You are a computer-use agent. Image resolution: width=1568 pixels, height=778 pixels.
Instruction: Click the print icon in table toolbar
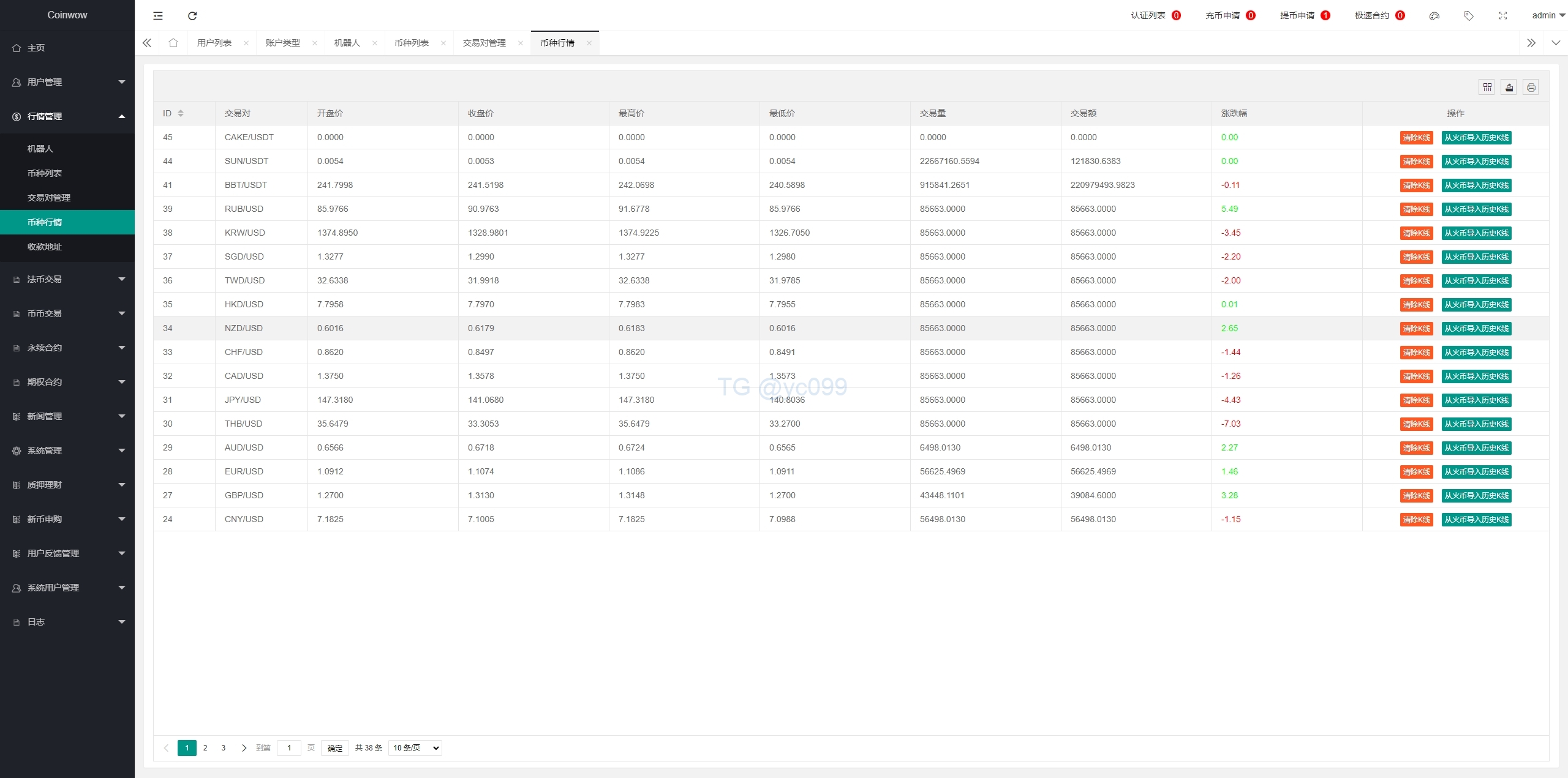point(1531,88)
